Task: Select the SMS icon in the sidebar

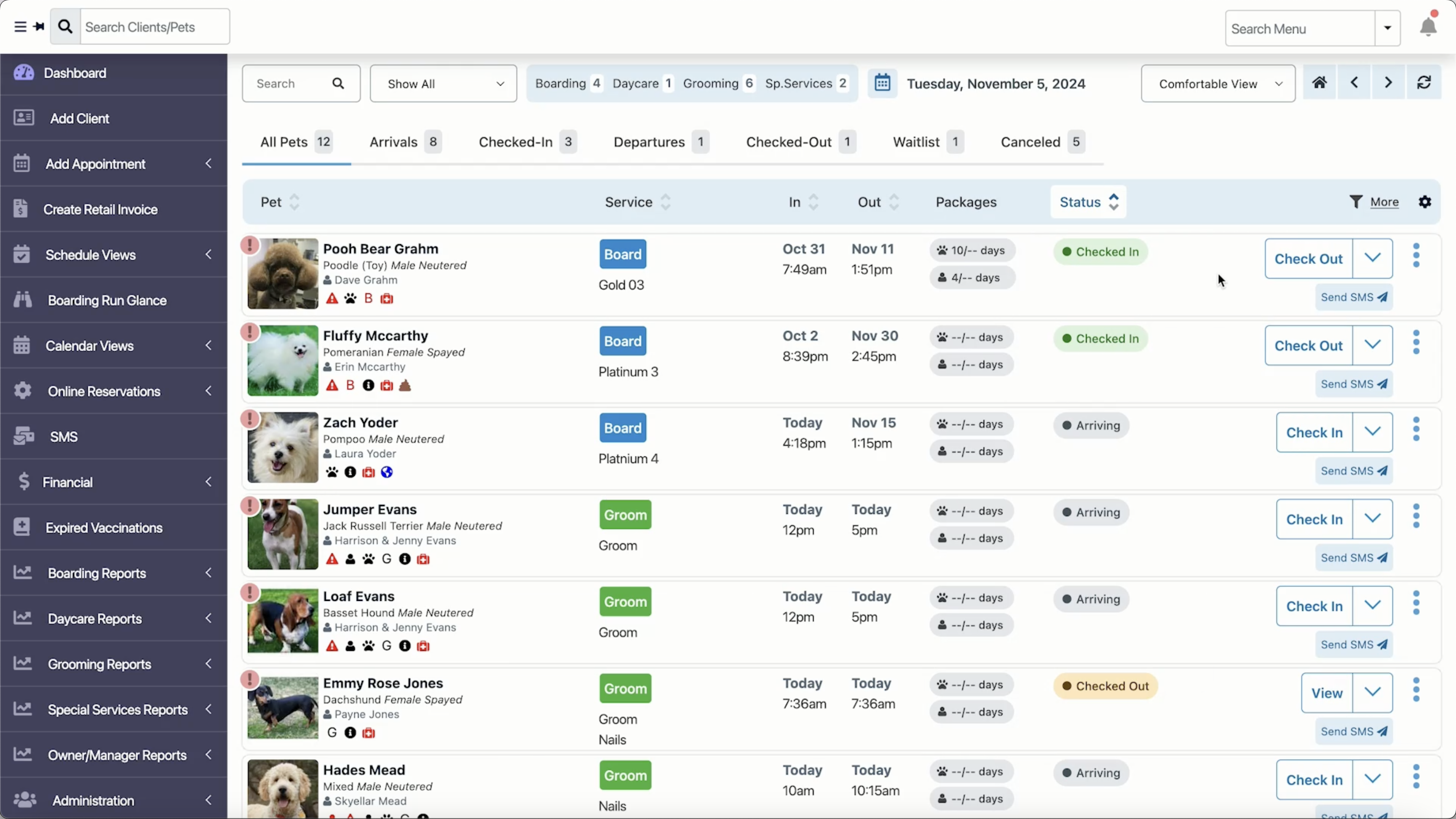Action: (x=22, y=435)
